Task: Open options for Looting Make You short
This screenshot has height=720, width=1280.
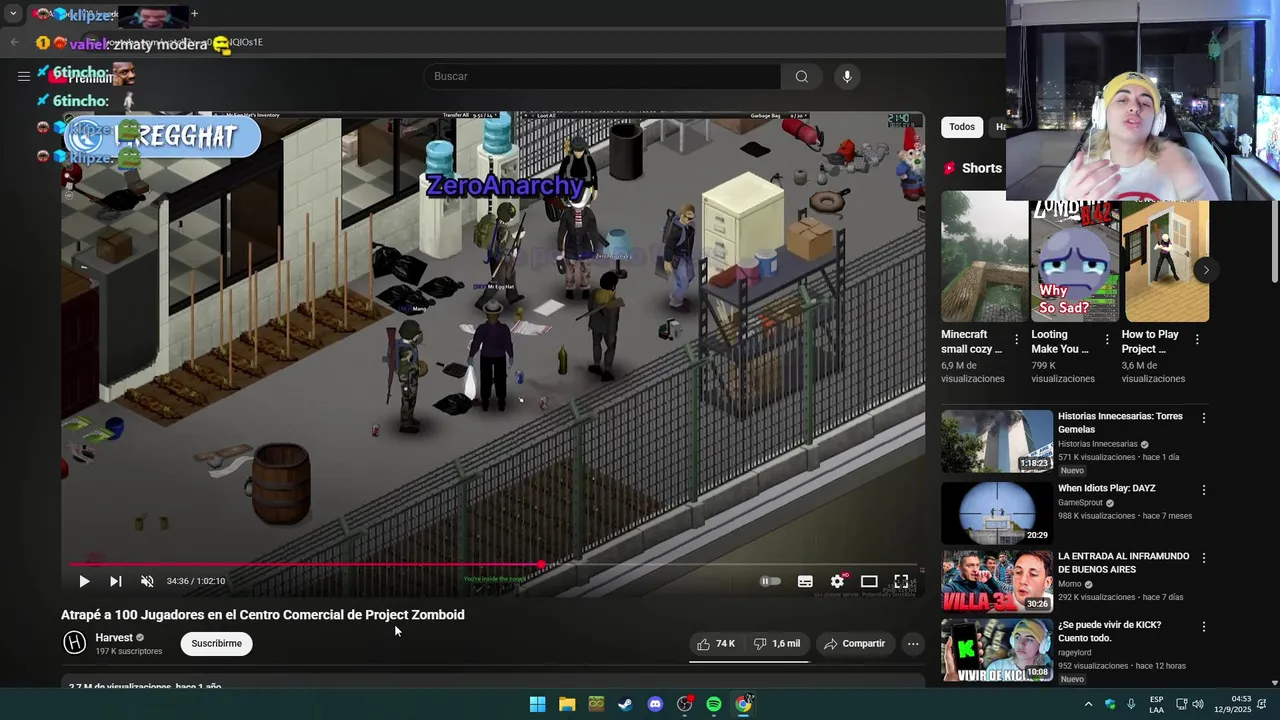Action: pos(1107,340)
